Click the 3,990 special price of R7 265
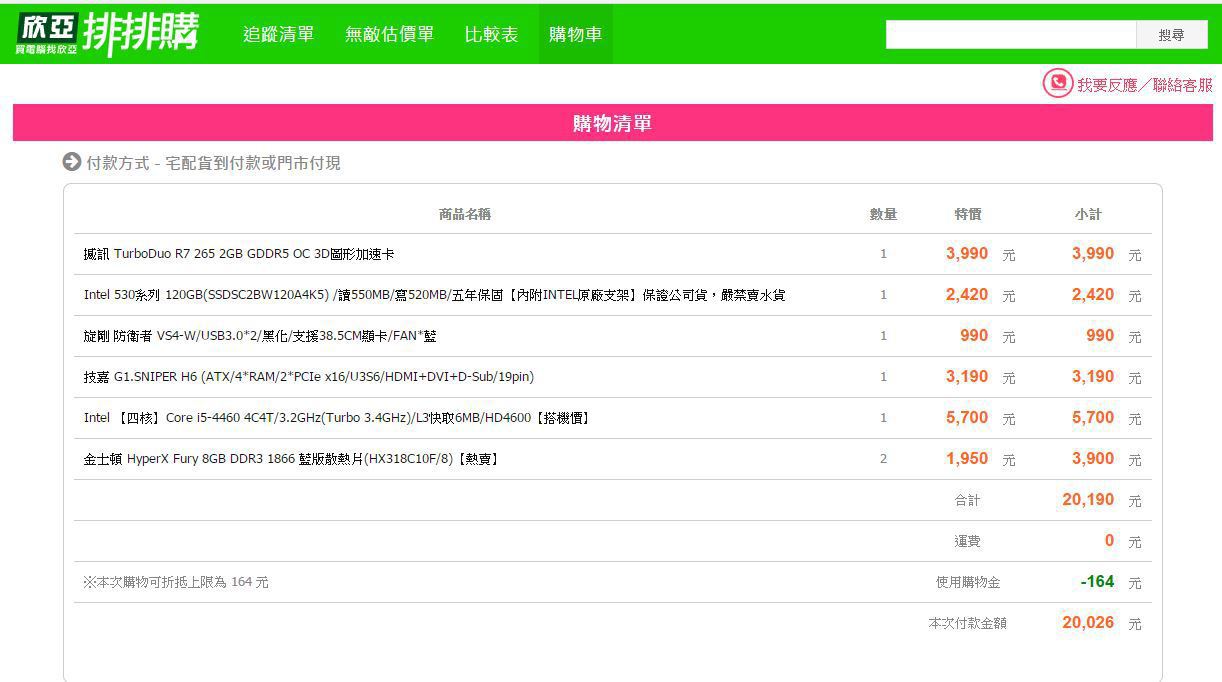1222x682 pixels. click(x=967, y=254)
